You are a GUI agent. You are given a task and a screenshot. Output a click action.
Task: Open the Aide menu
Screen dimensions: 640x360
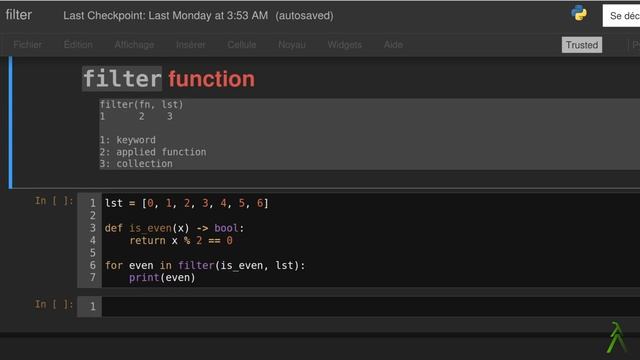393,45
